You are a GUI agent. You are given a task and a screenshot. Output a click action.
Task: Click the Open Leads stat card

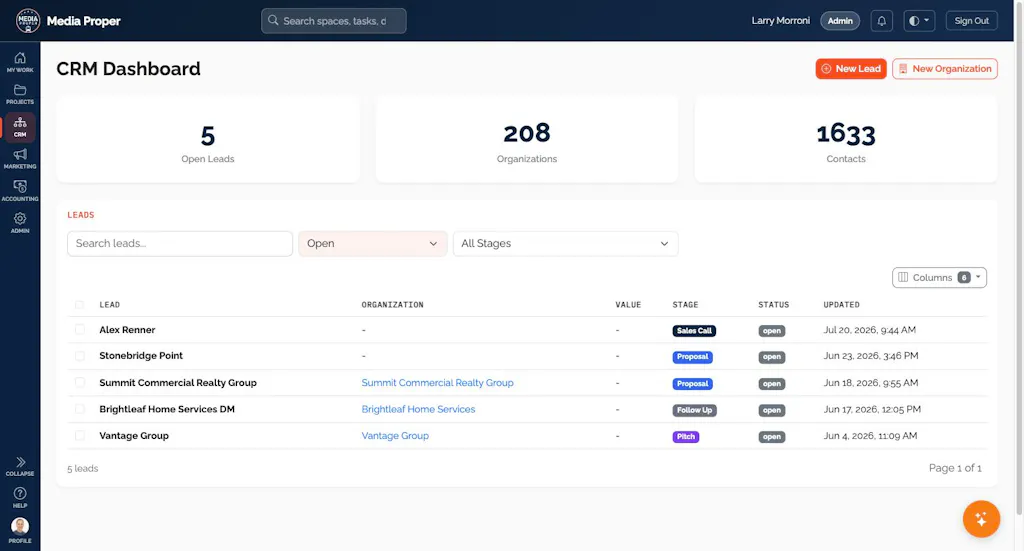(208, 140)
